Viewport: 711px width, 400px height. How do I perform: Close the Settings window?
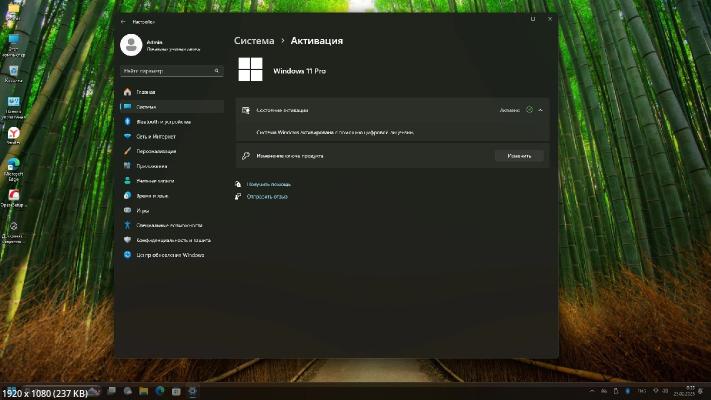(550, 19)
